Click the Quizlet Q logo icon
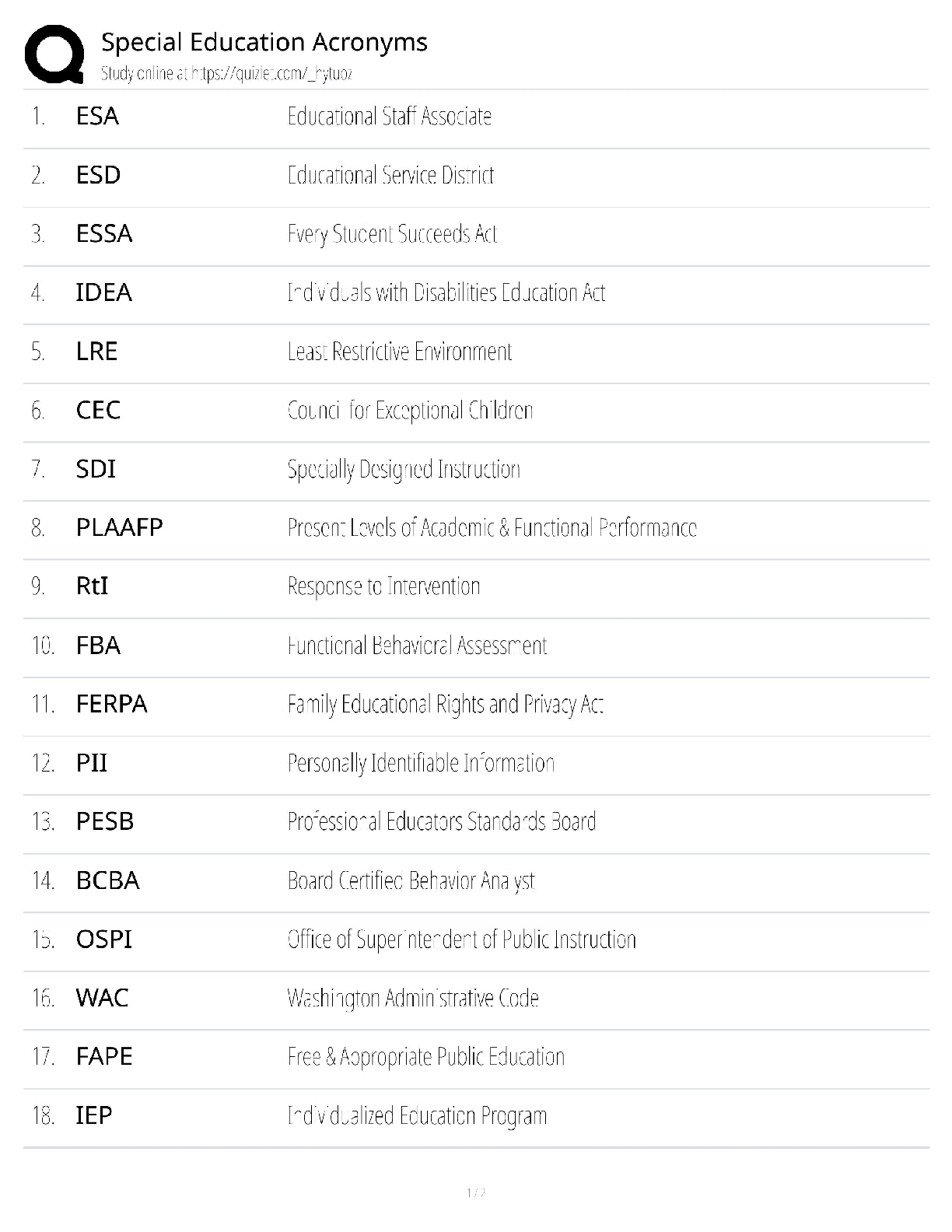 pyautogui.click(x=54, y=54)
